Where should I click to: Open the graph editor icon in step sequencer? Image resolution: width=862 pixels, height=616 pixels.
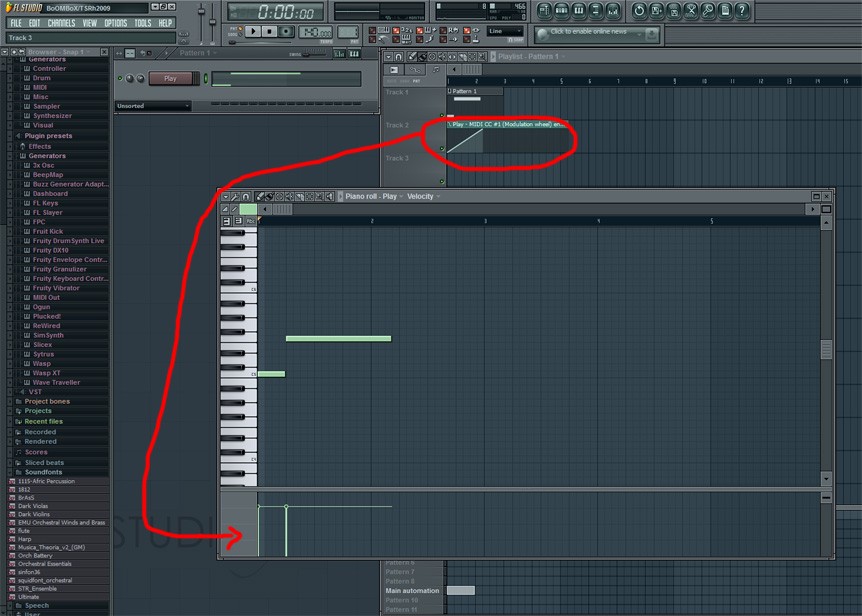coord(339,53)
